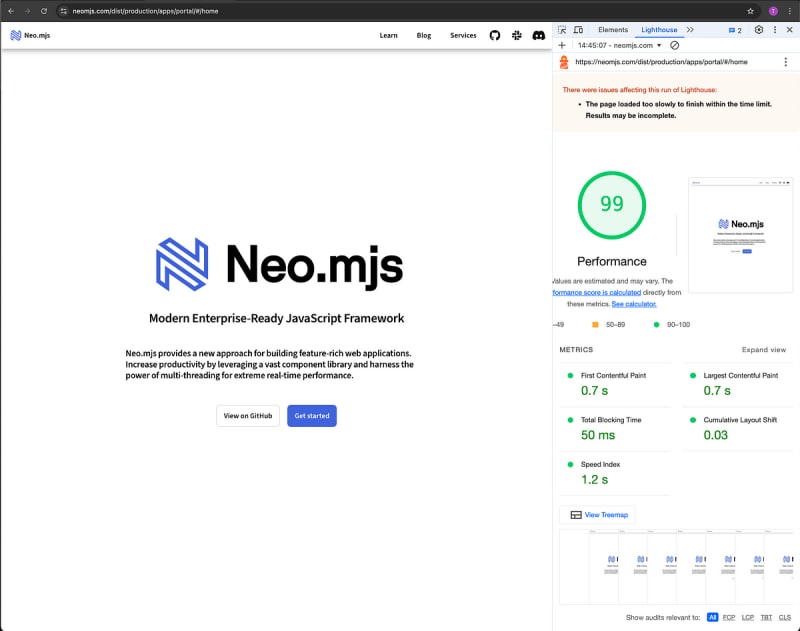Open the GitHub icon in site header
This screenshot has height=631, width=800.
(494, 35)
